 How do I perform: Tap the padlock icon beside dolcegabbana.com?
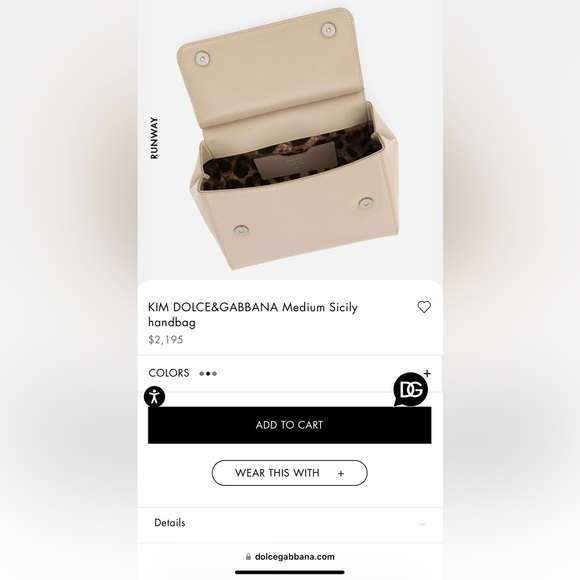tap(248, 557)
